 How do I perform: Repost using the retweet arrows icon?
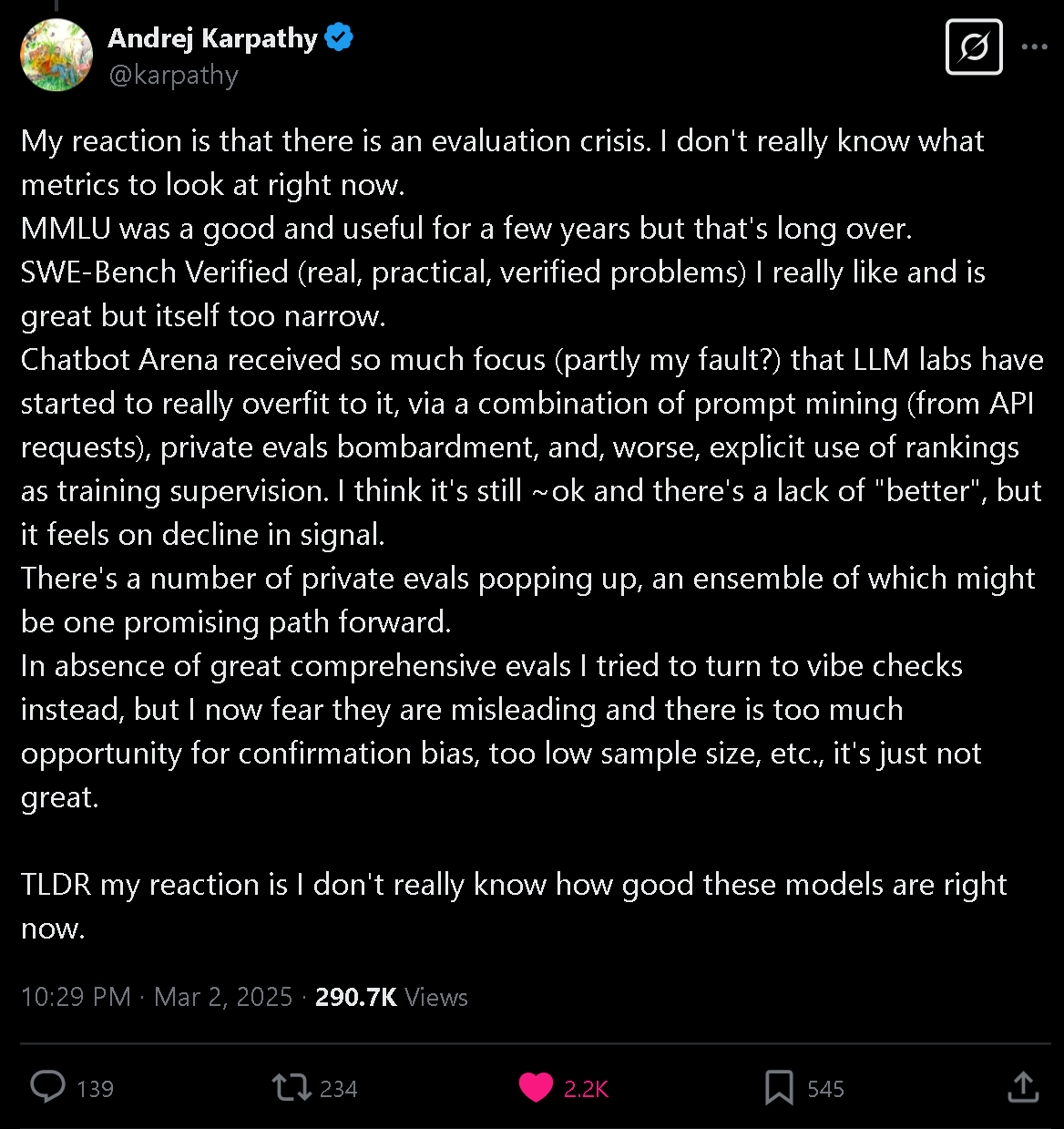(x=292, y=1087)
